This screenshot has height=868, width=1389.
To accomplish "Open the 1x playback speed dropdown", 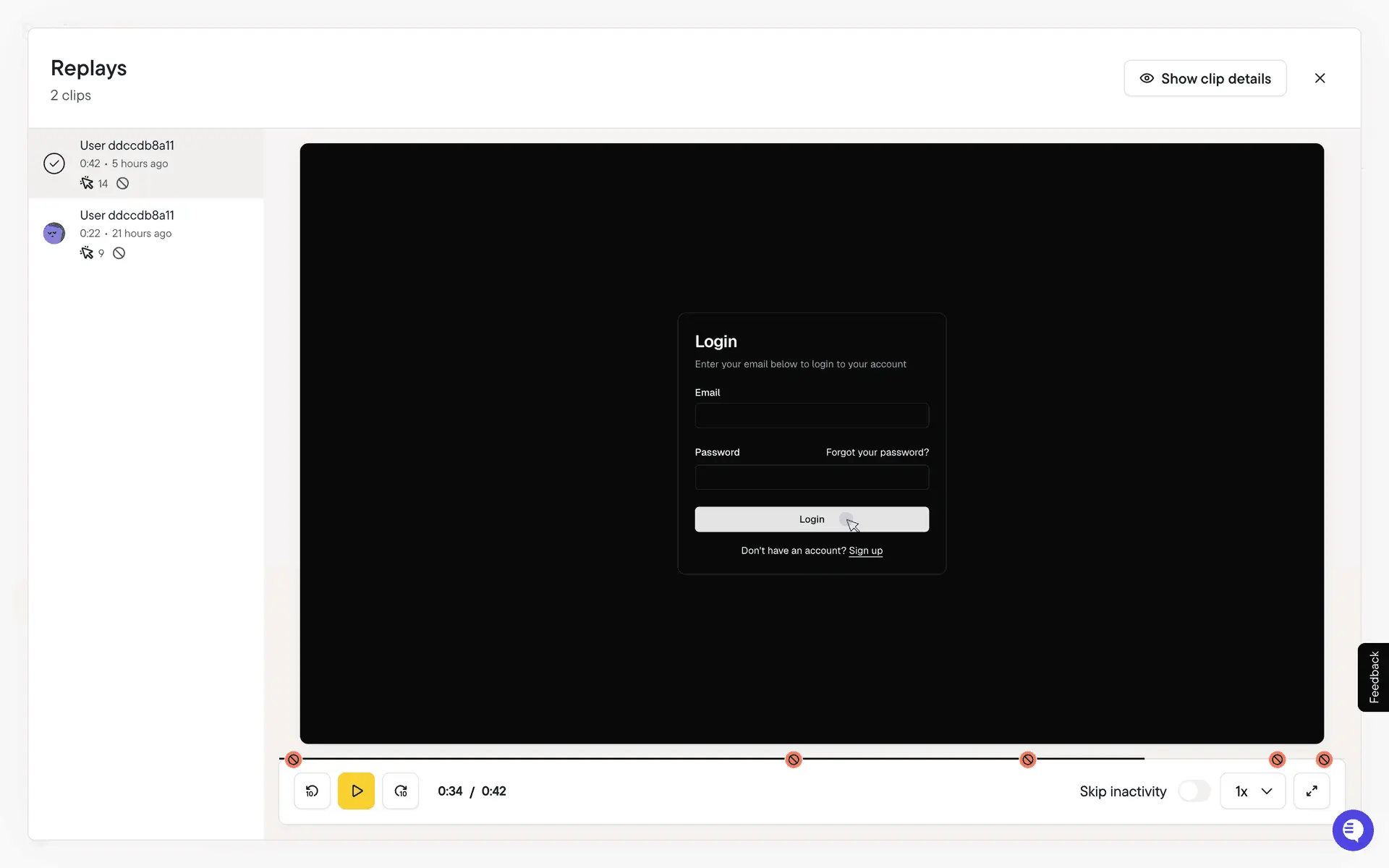I will tap(1252, 791).
